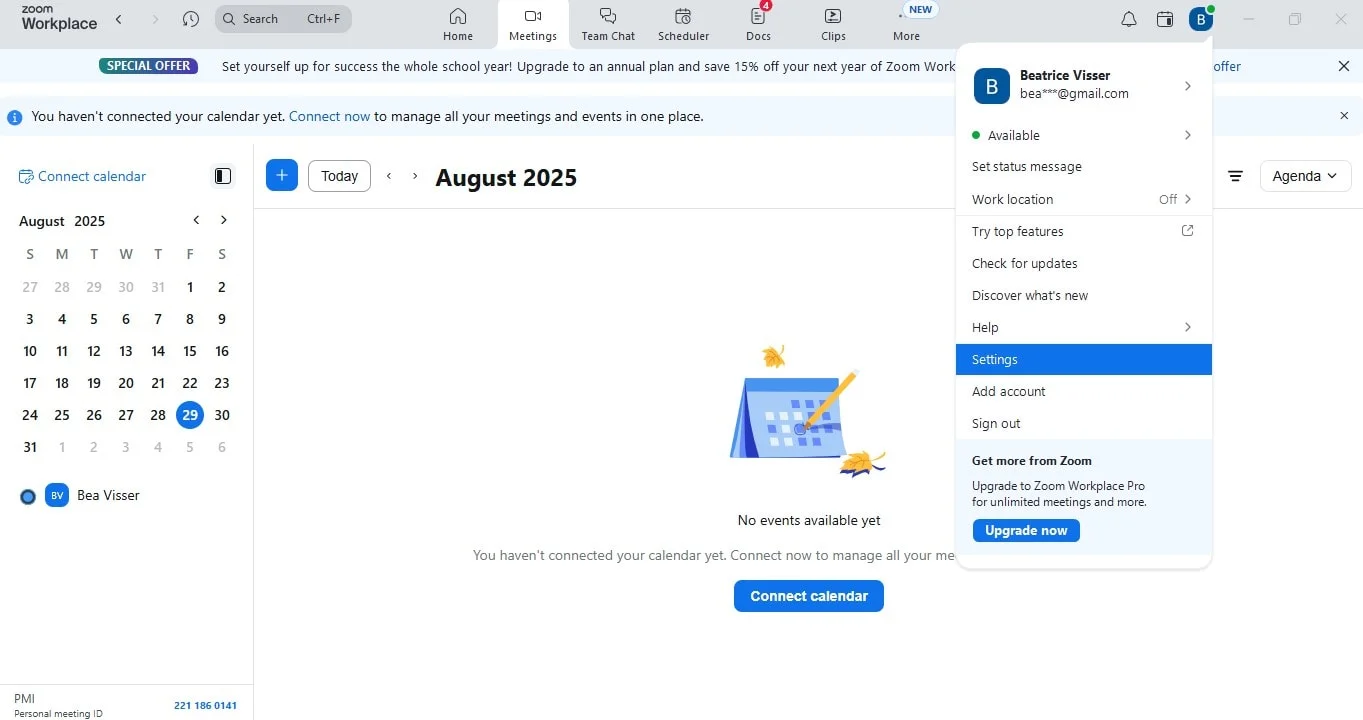Screen dimensions: 1363x720
Task: Click the SPECIAL OFFER badge
Action: 149,66
